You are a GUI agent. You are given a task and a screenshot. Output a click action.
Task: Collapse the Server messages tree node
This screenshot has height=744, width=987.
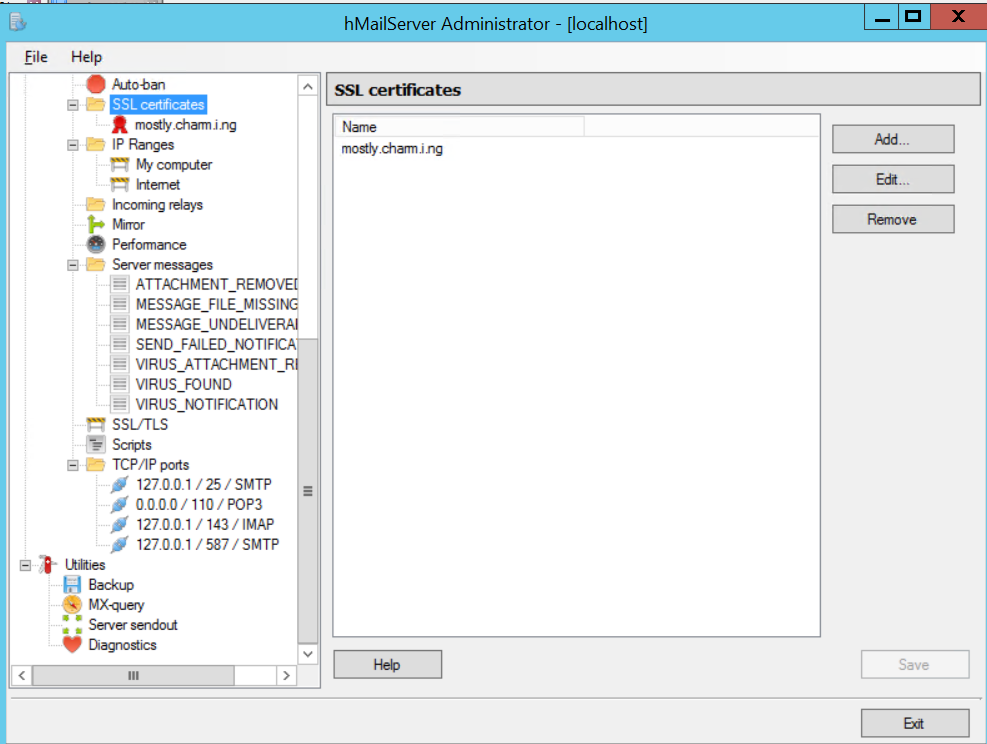point(73,265)
